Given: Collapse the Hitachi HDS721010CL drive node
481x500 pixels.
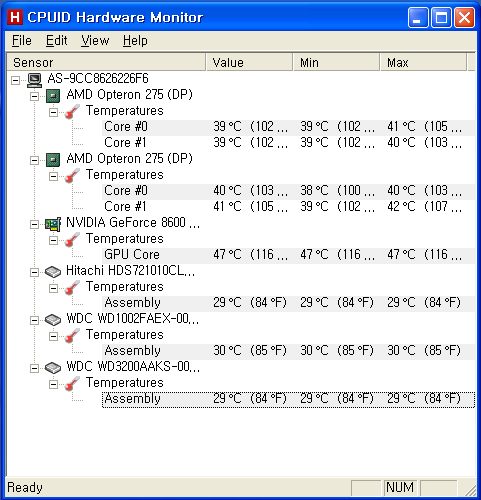Looking at the screenshot, I should 34,272.
